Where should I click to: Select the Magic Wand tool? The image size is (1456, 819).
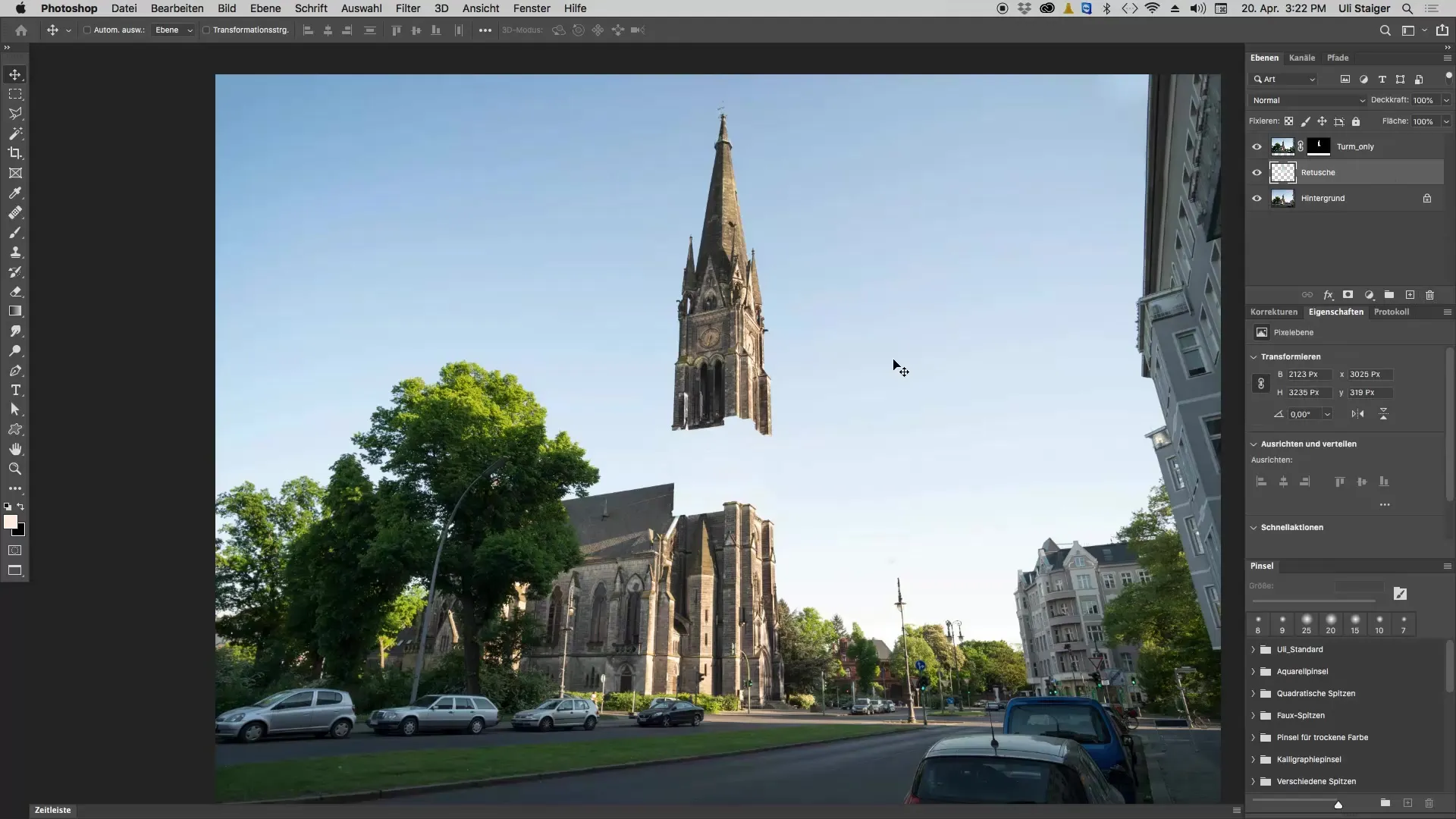tap(15, 133)
